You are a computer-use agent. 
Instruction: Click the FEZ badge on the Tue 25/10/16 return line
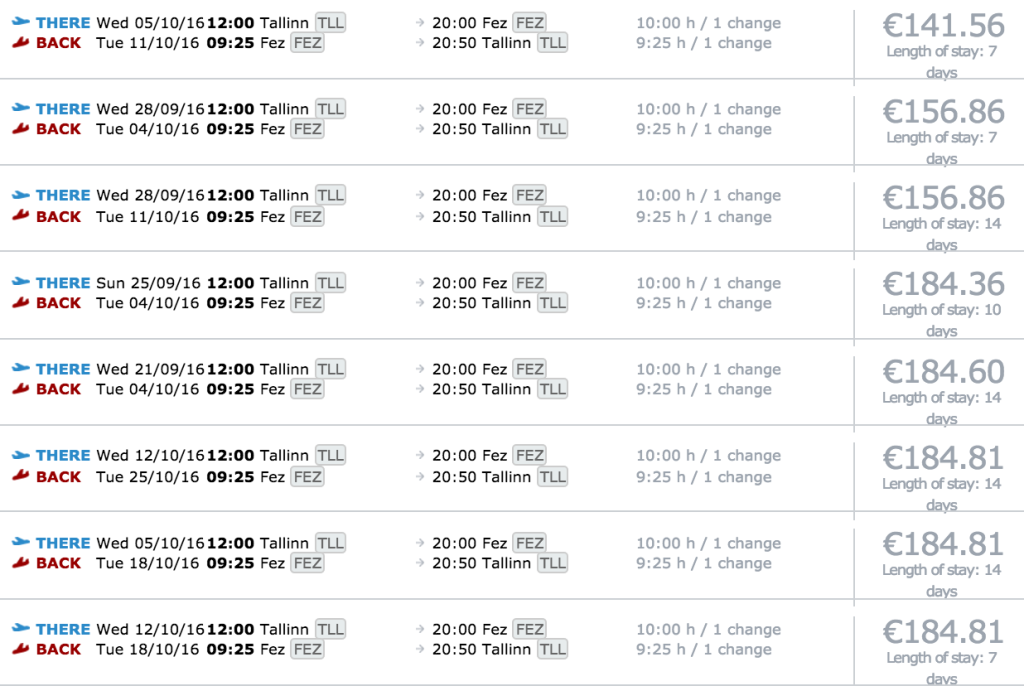308,477
